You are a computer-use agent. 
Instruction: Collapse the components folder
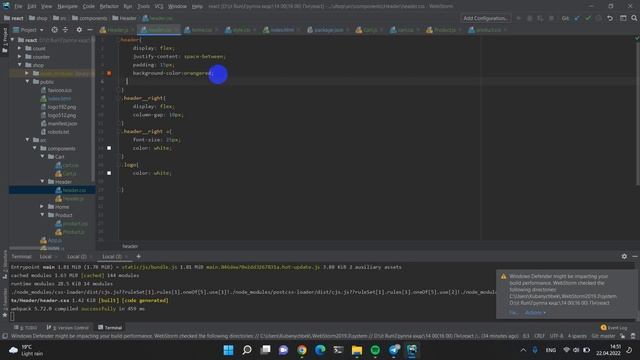click(35, 148)
